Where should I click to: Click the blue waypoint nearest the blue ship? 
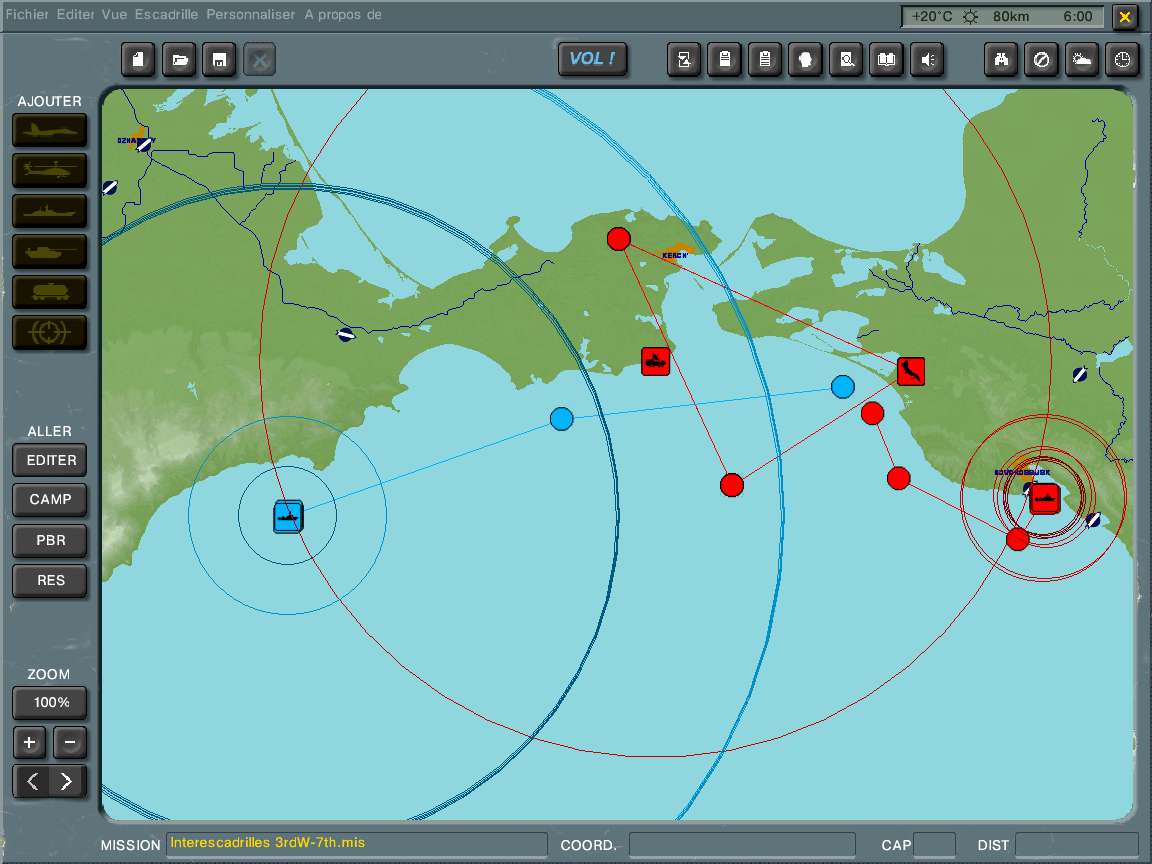561,419
